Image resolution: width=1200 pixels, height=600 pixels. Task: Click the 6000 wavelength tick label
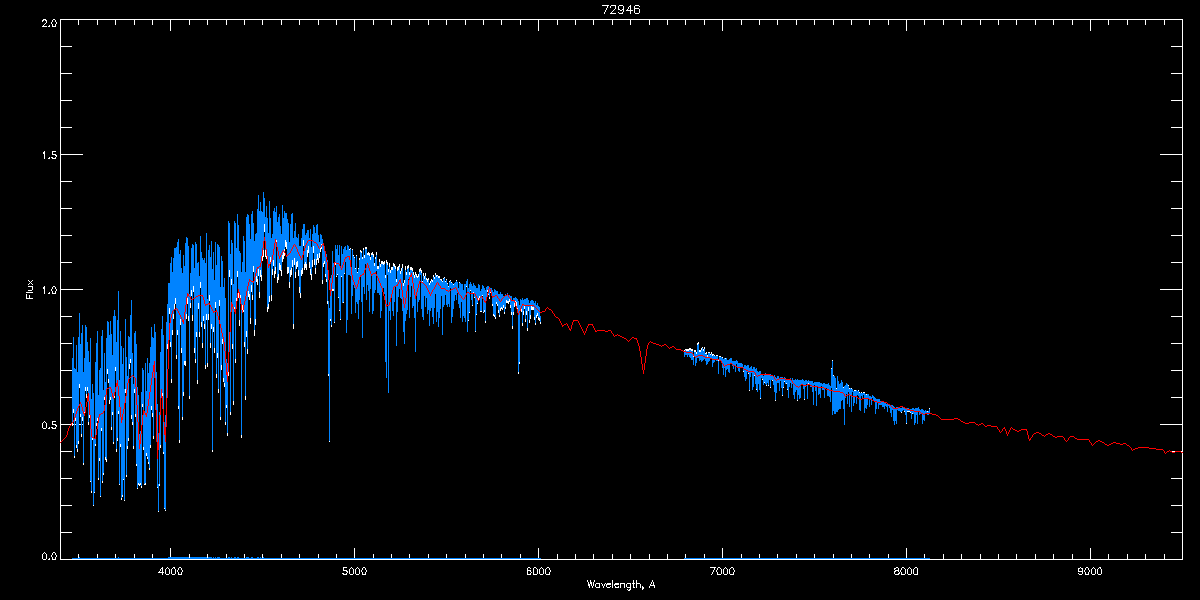pyautogui.click(x=538, y=572)
